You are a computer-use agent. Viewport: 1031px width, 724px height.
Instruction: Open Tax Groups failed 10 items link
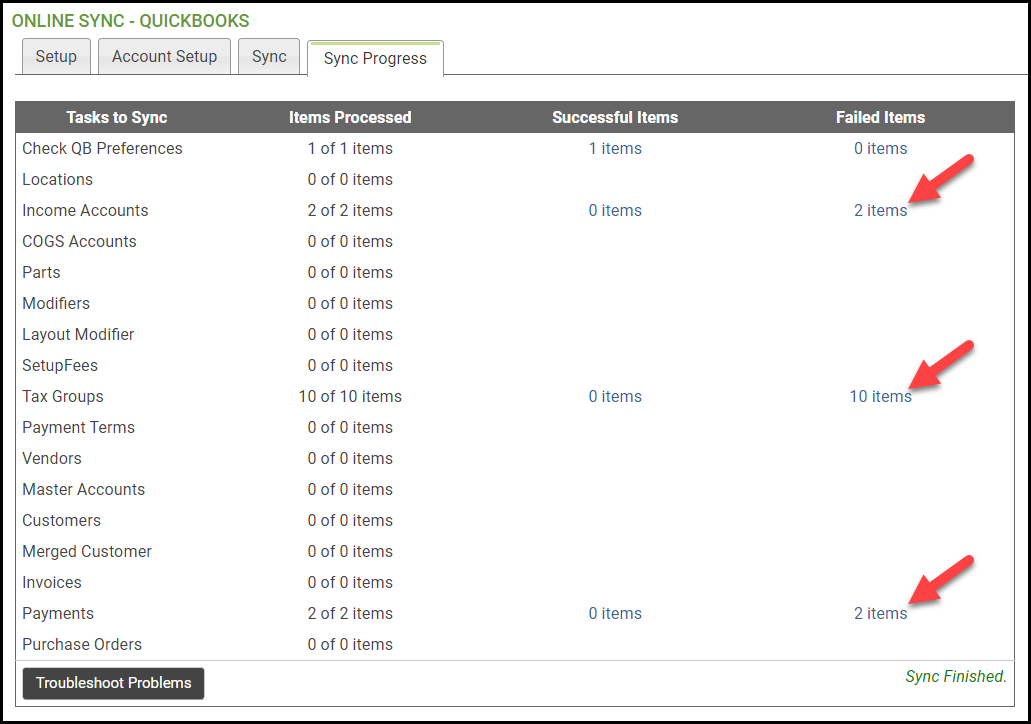click(x=880, y=397)
